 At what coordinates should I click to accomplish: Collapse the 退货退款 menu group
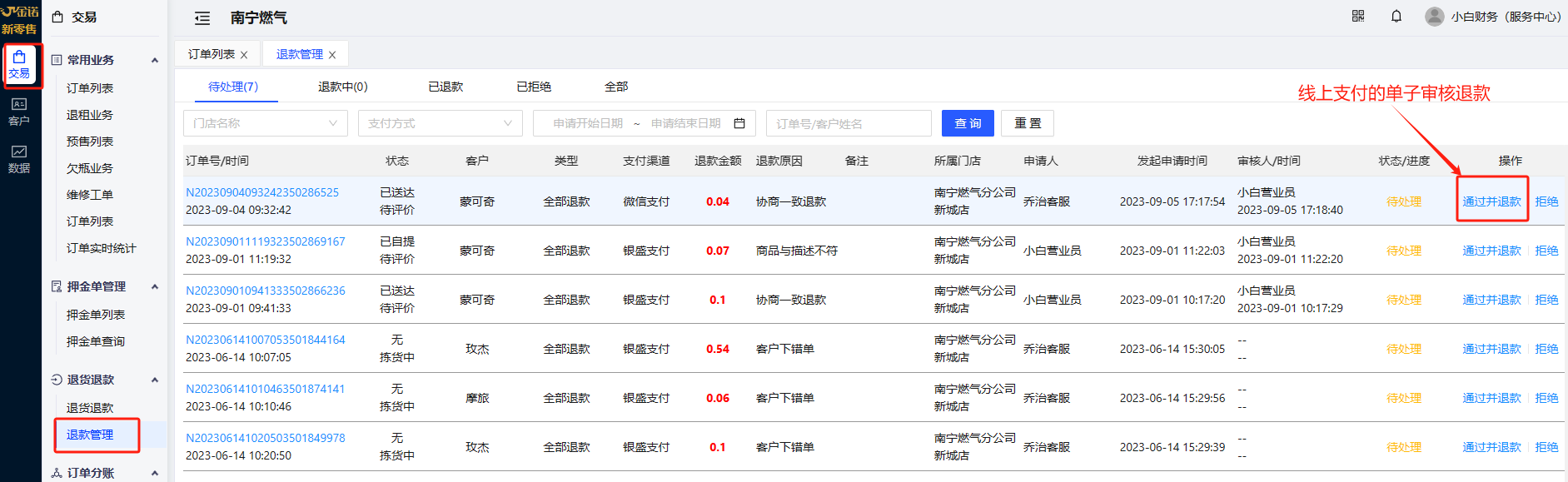154,380
